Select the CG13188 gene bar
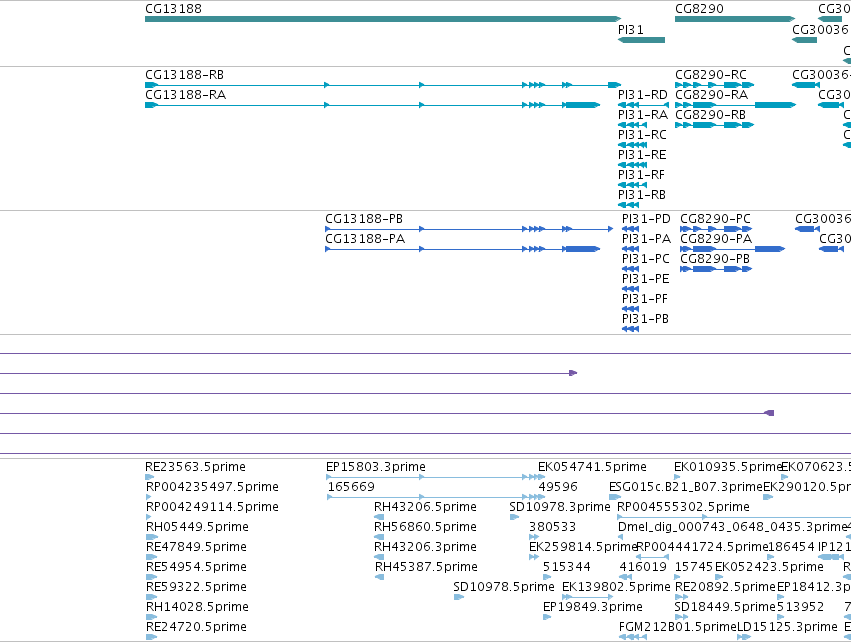 [383, 19]
